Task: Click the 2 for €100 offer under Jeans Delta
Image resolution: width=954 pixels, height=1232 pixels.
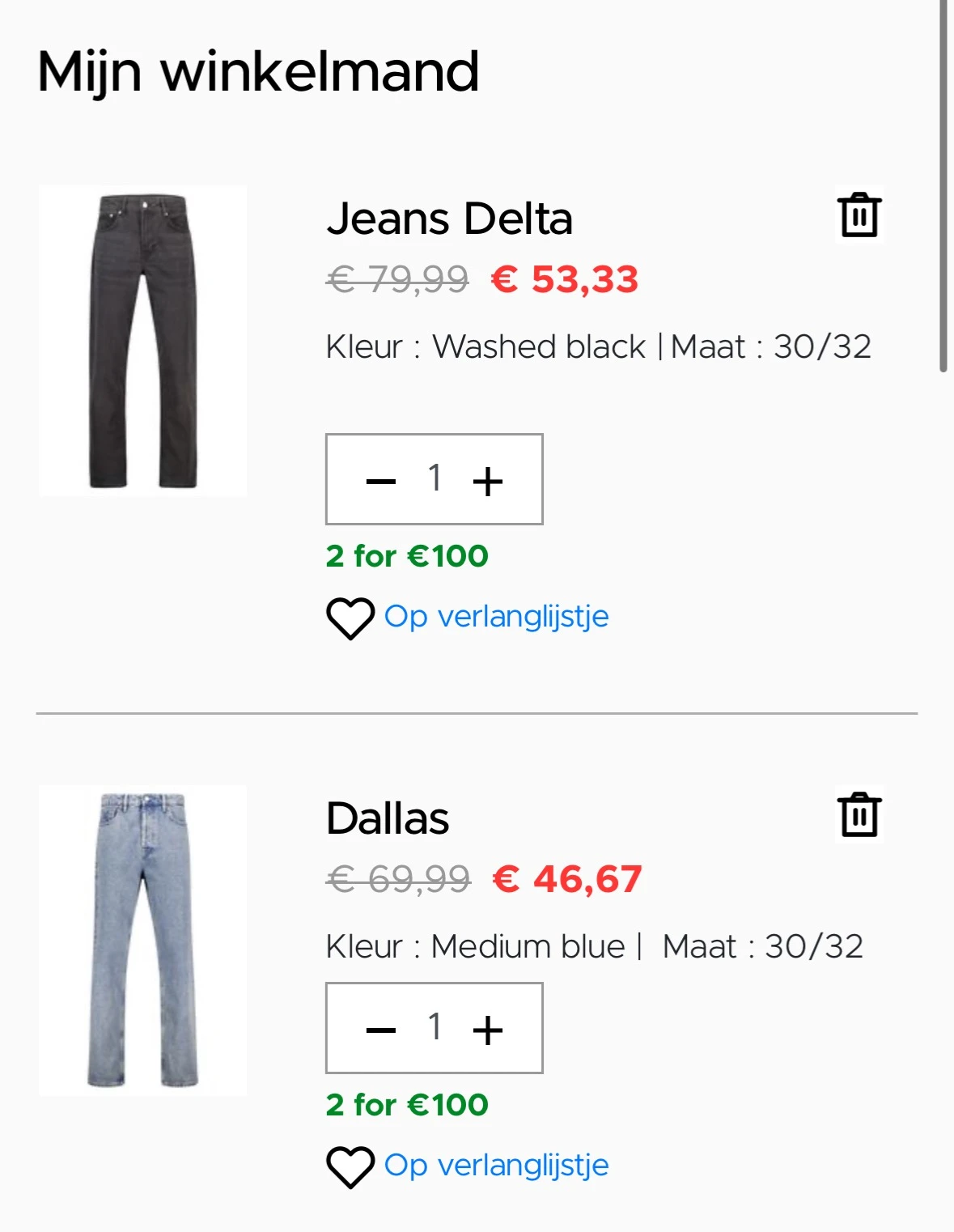Action: pyautogui.click(x=407, y=556)
